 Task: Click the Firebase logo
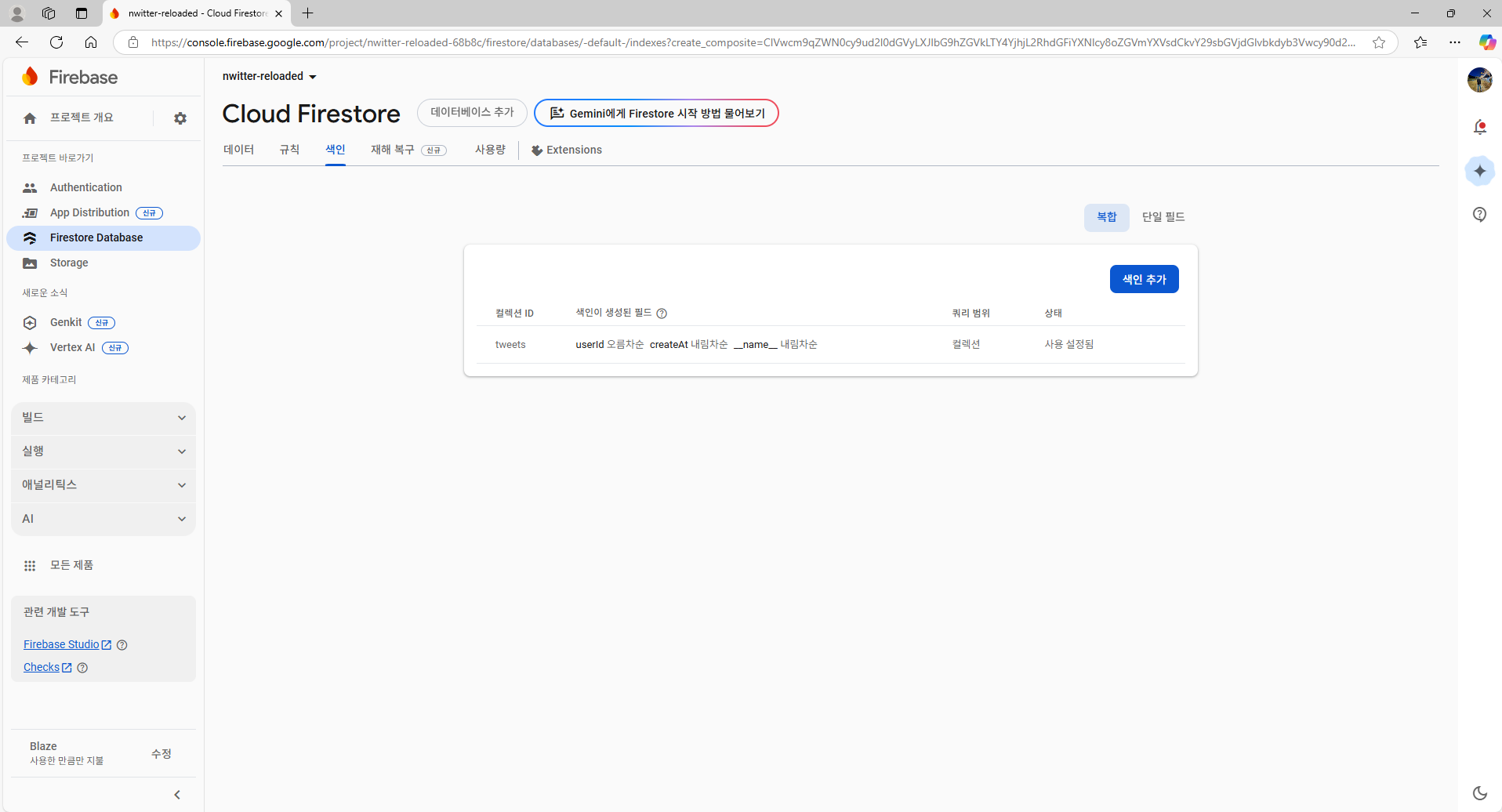pos(70,77)
